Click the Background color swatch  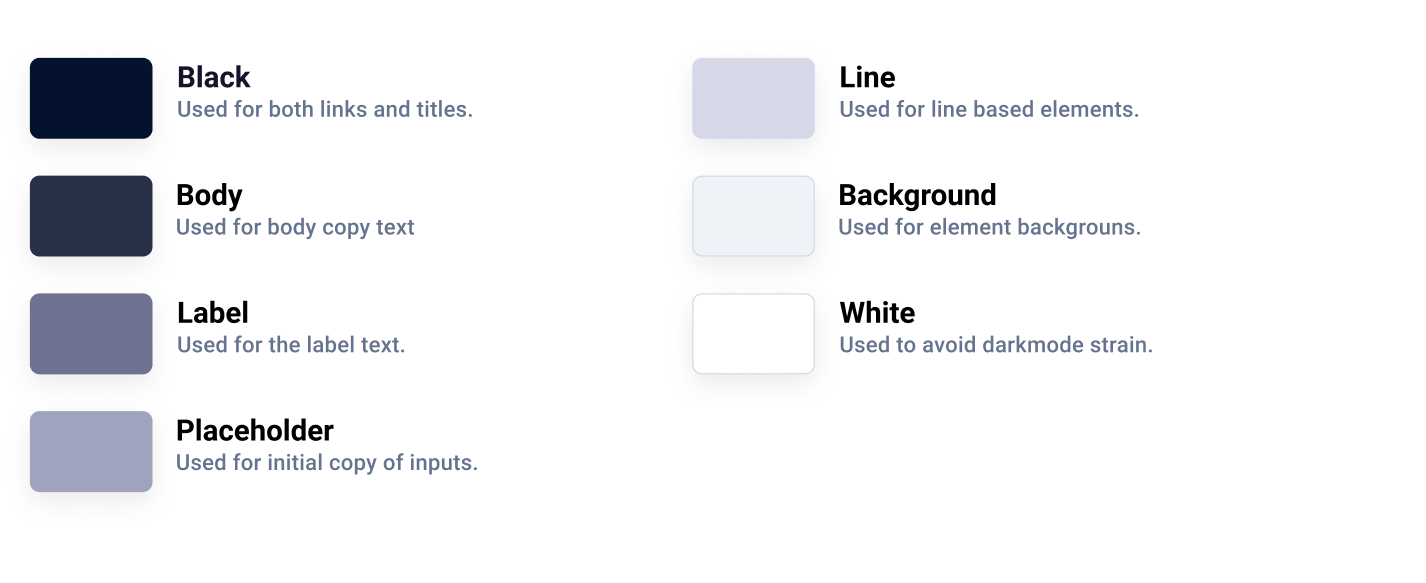pos(753,216)
